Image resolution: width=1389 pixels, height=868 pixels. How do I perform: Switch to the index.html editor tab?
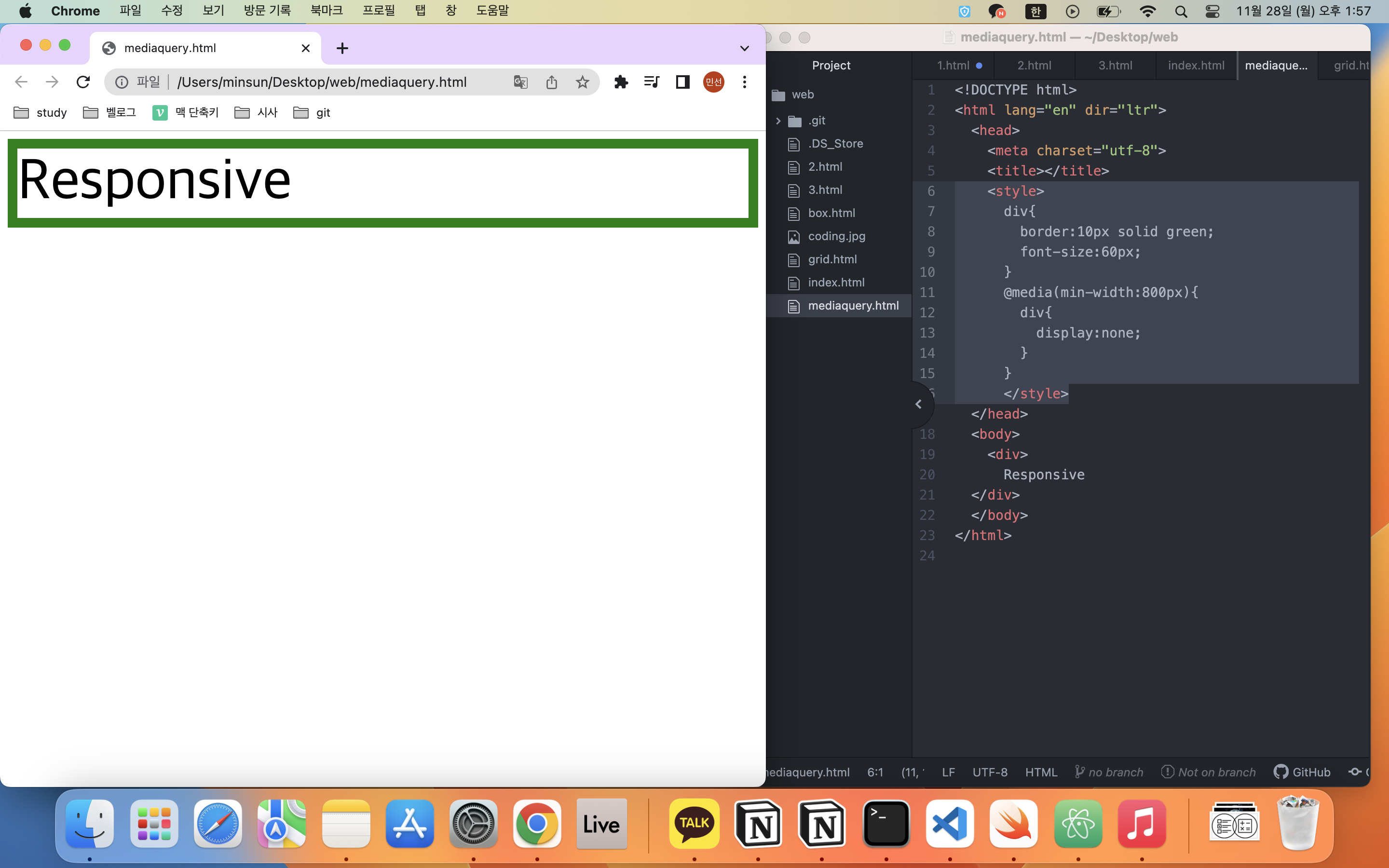(1196, 66)
